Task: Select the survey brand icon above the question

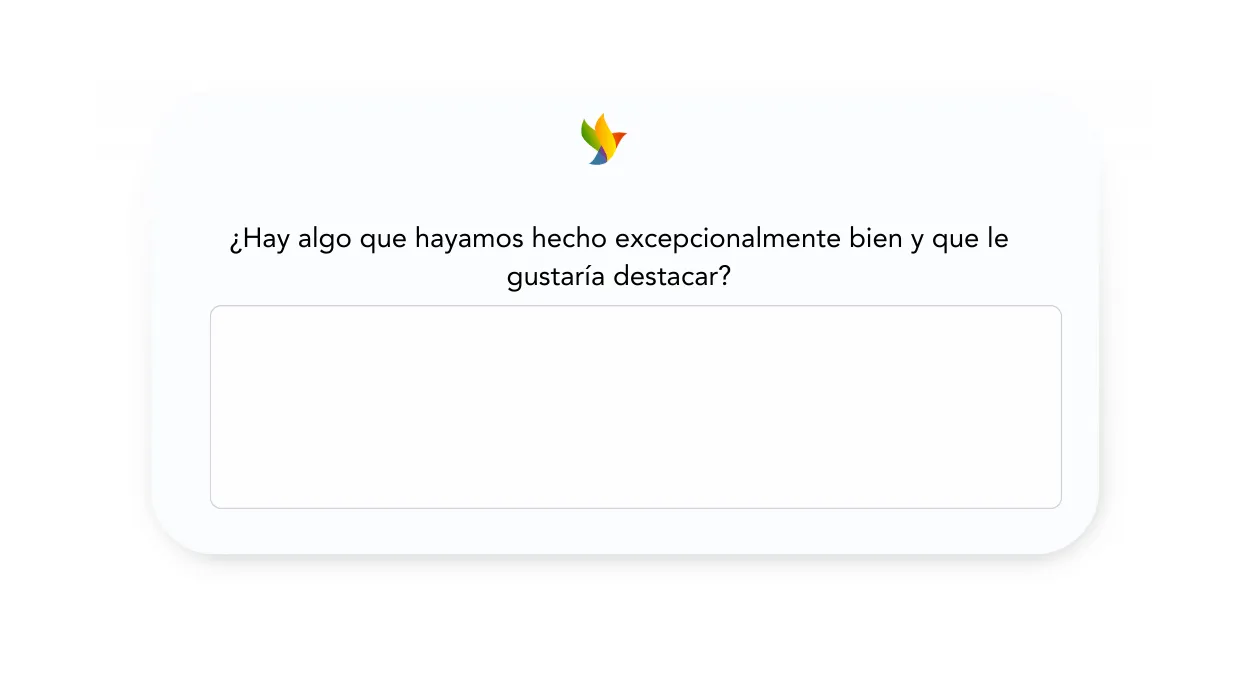Action: [602, 138]
